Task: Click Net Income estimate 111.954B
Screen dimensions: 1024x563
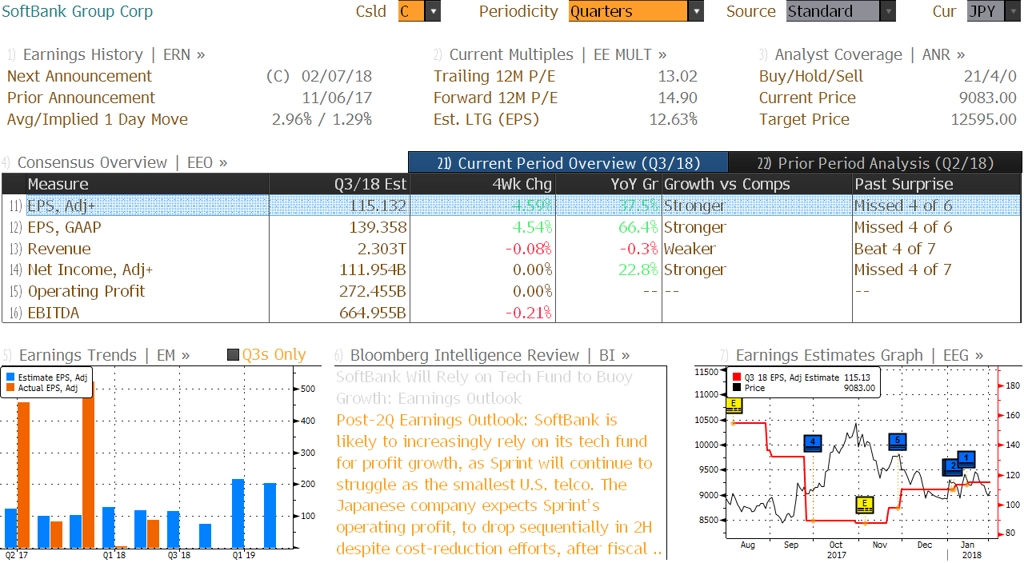Action: coord(372,269)
